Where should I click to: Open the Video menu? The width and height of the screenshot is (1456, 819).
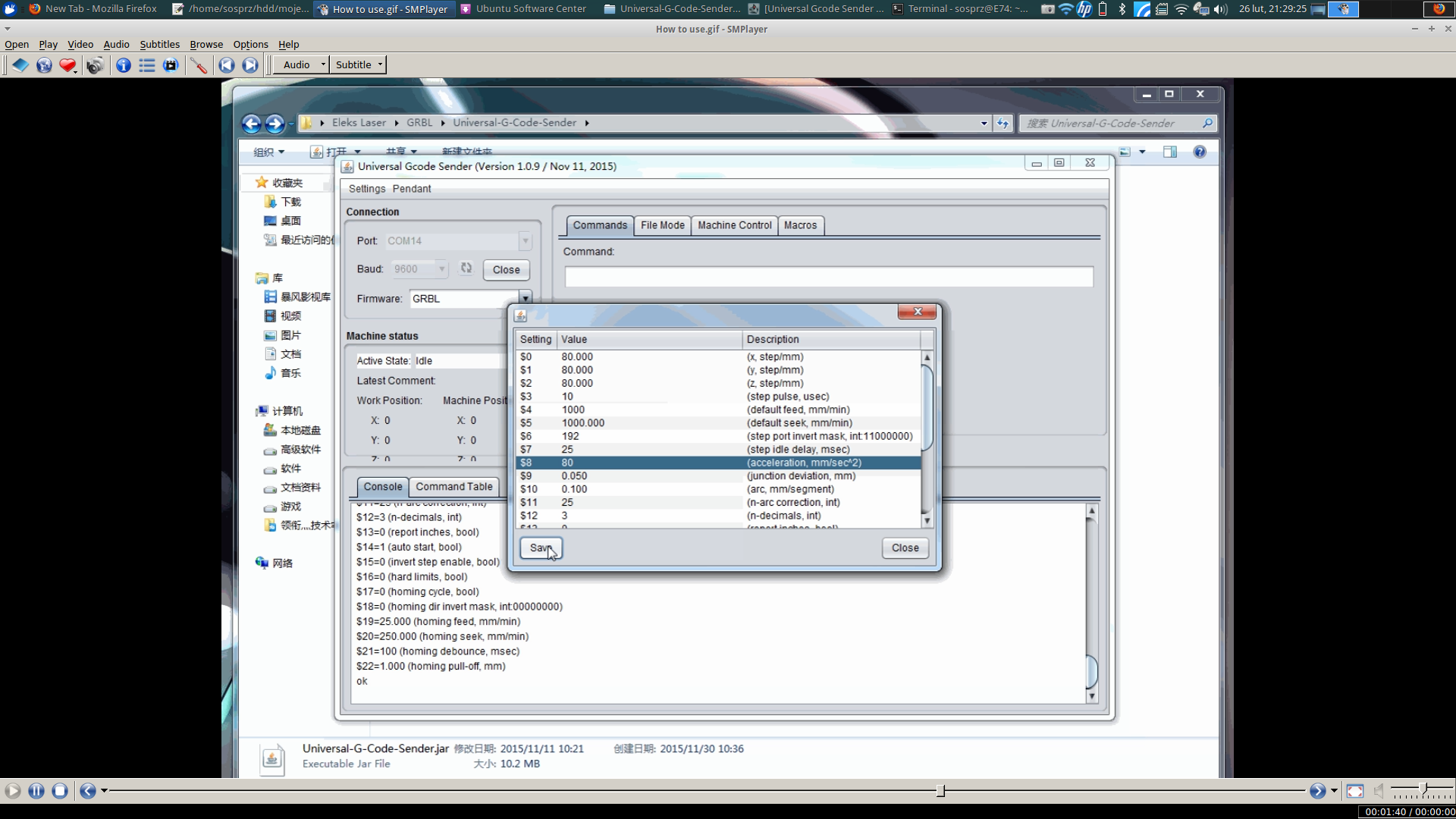[80, 44]
